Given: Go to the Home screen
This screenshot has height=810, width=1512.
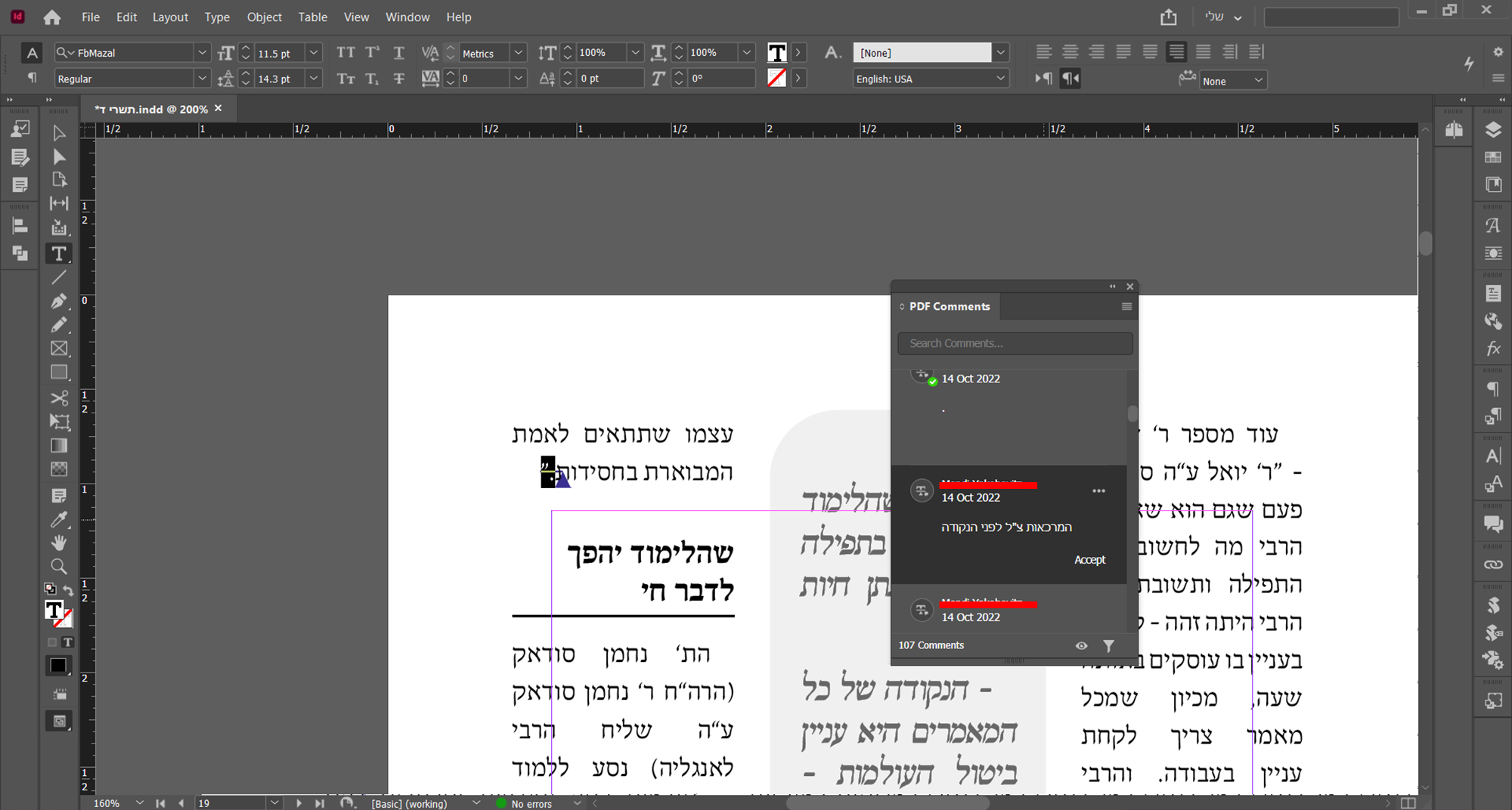Looking at the screenshot, I should coord(52,17).
